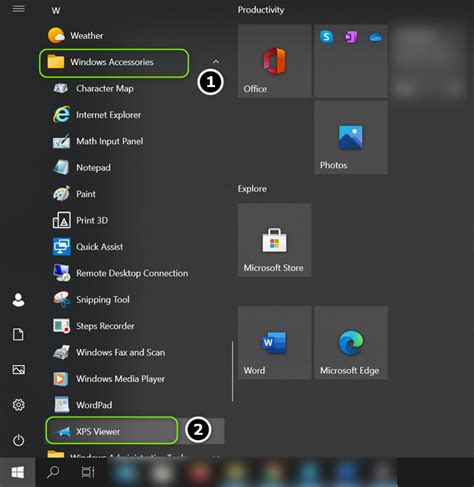Viewport: 474px width, 487px height.
Task: Open XPS Viewer from the app list
Action: click(111, 431)
